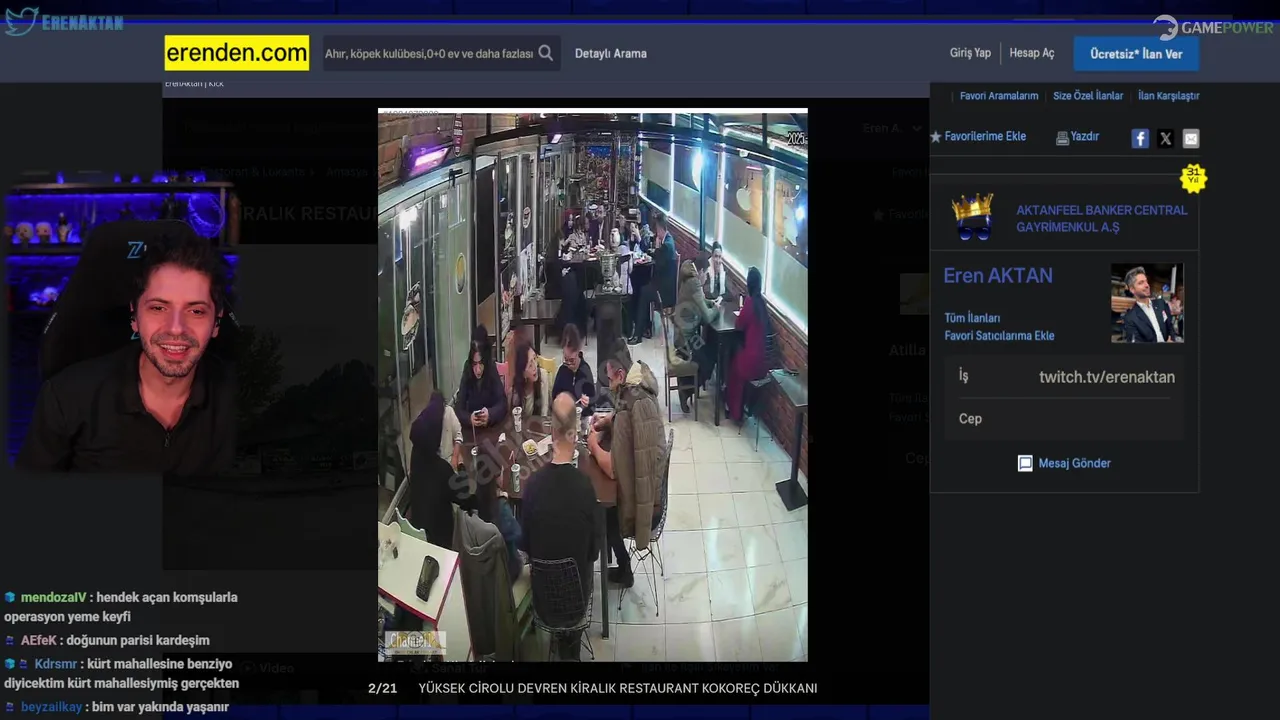Share listing via Facebook icon

[1140, 139]
